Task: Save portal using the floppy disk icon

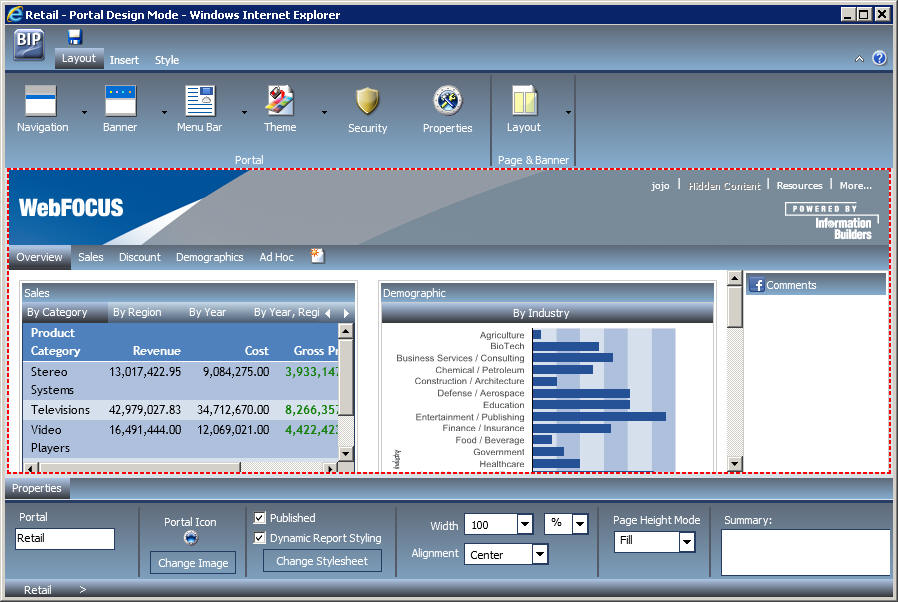Action: pyautogui.click(x=74, y=37)
